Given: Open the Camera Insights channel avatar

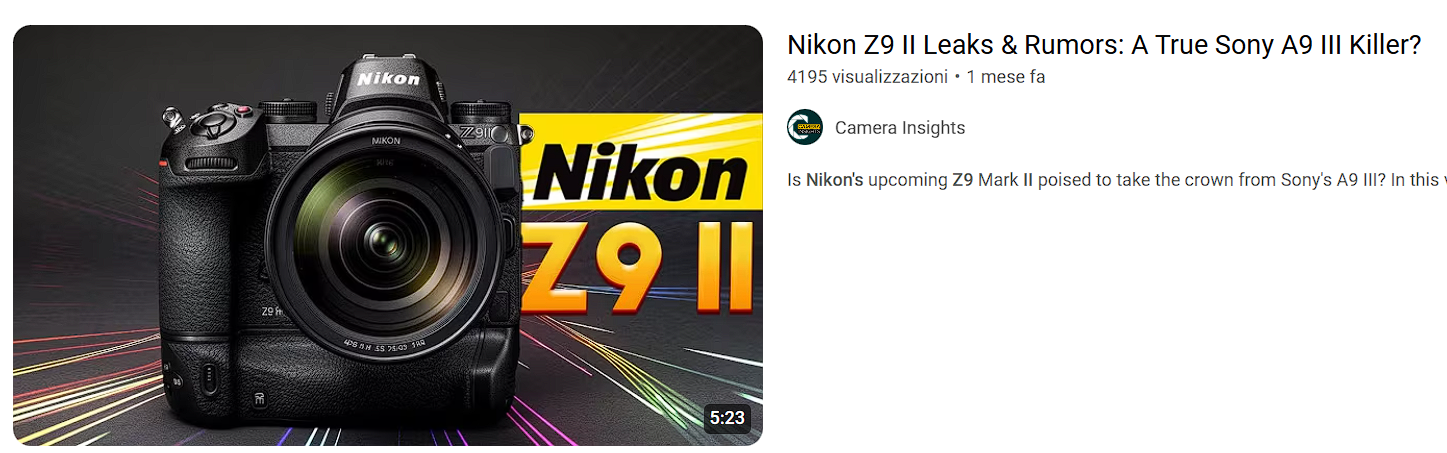Looking at the screenshot, I should 805,128.
